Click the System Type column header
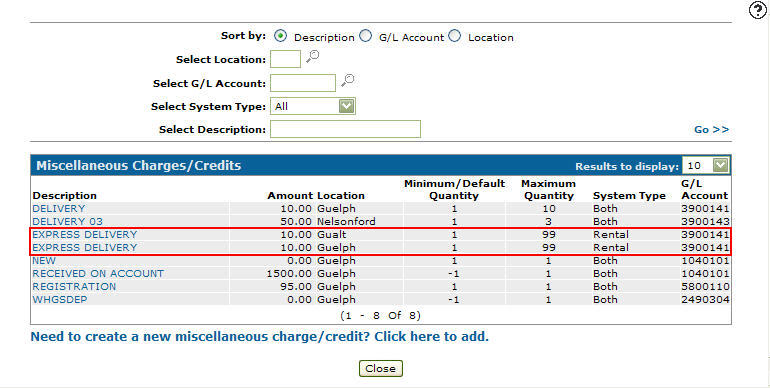Viewport: 770px width, 389px height. (x=629, y=195)
